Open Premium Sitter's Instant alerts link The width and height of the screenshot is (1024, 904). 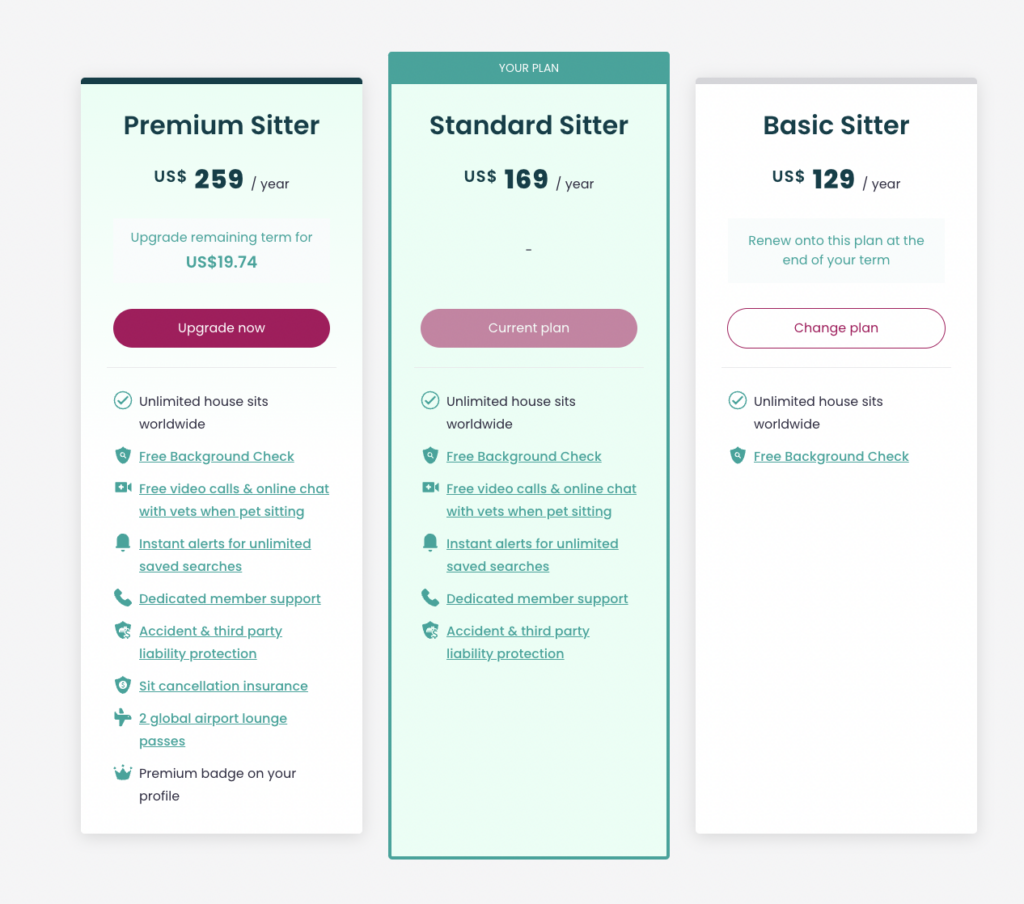tap(225, 555)
